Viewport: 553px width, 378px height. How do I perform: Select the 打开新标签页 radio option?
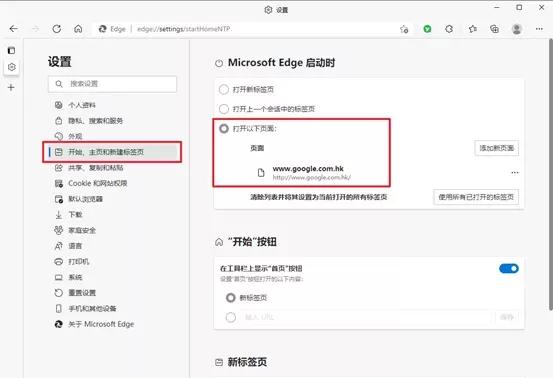[x=224, y=89]
